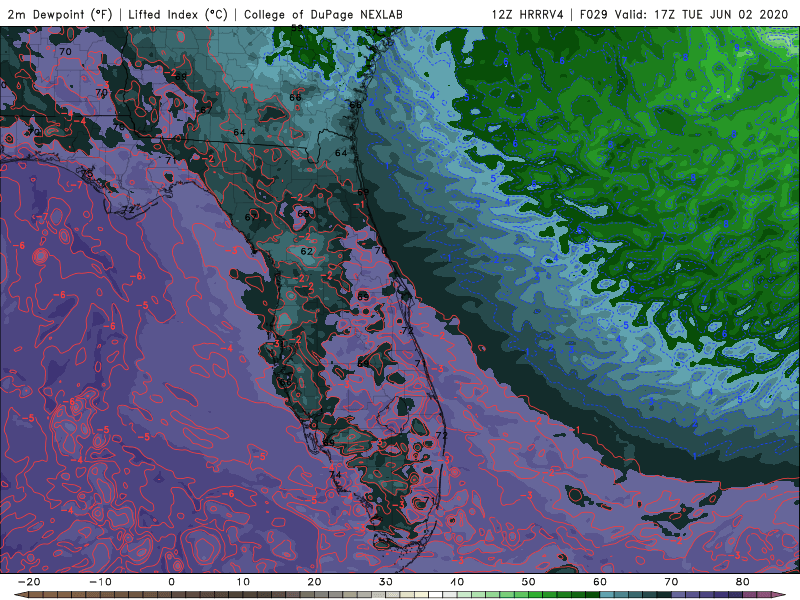This screenshot has height=600, width=800.
Task: Click the '20' label on color scale
Action: point(314,582)
